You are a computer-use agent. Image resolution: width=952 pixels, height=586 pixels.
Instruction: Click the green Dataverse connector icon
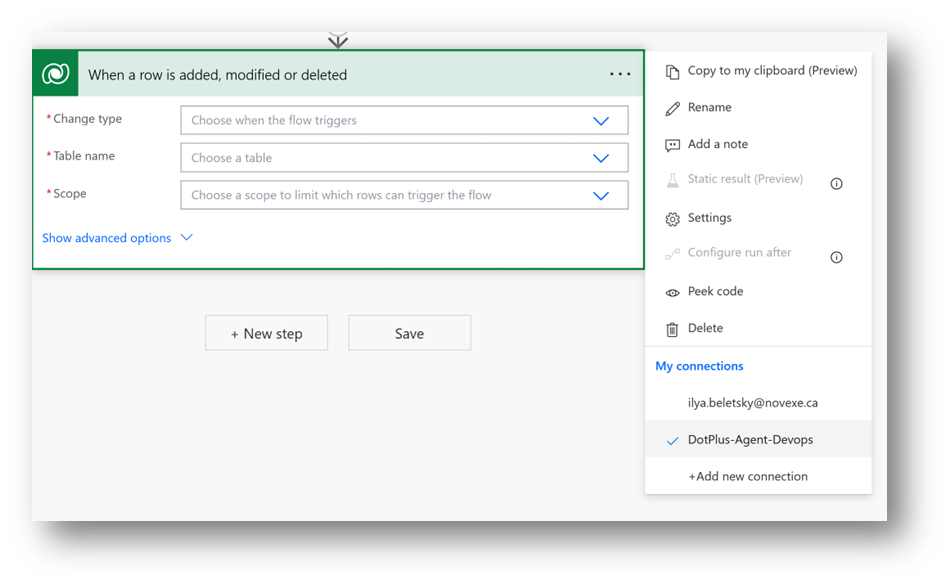tap(56, 74)
